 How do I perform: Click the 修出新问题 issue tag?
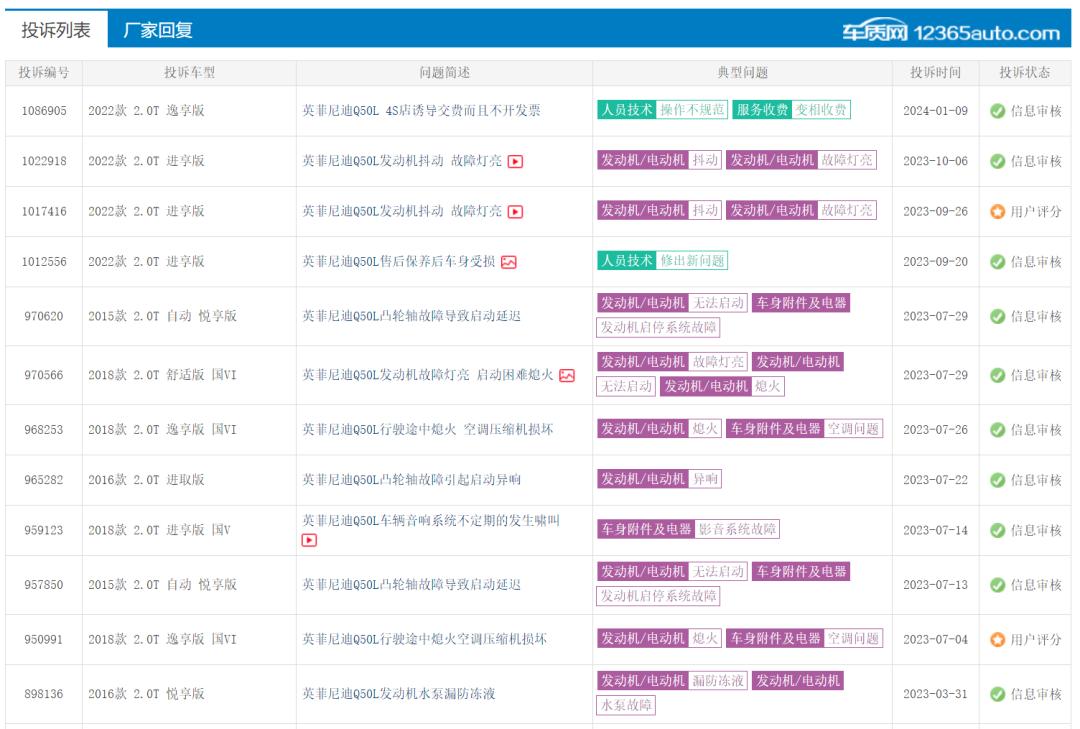tap(692, 261)
